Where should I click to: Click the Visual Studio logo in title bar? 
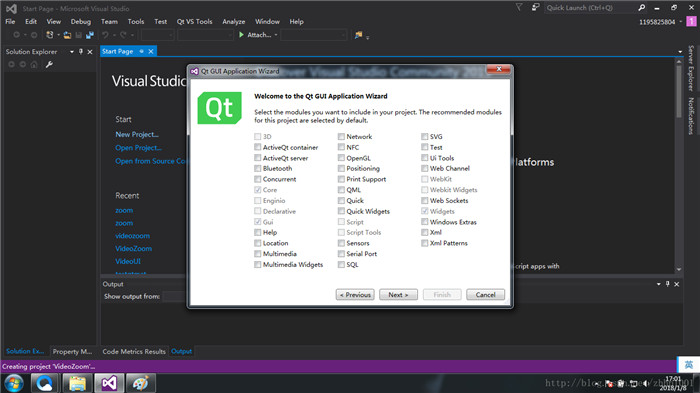click(x=11, y=8)
